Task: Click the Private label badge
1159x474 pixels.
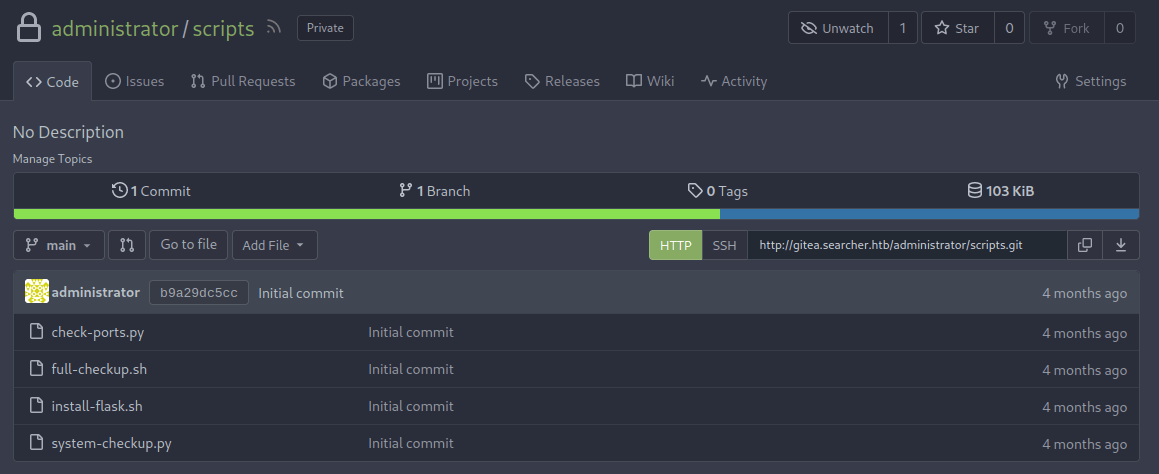Action: pyautogui.click(x=325, y=28)
